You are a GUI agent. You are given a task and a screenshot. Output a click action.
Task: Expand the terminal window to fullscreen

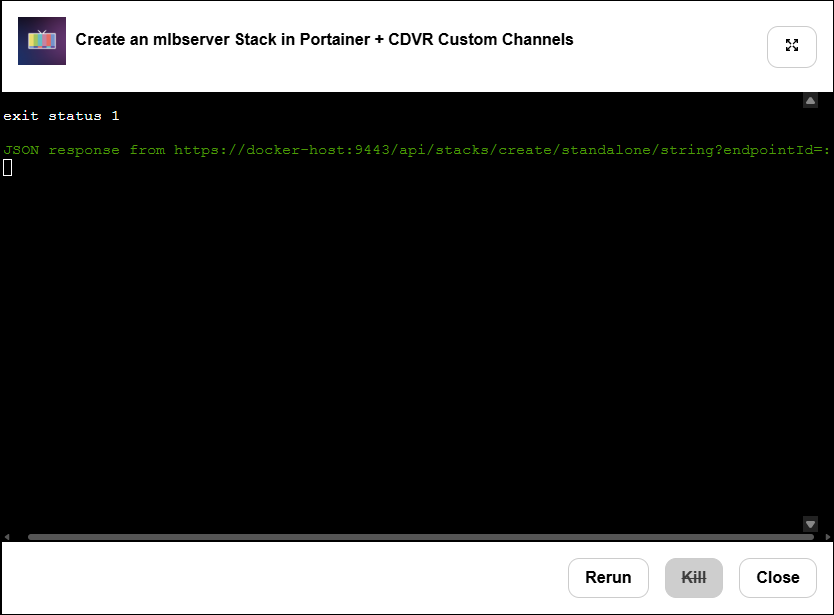tap(791, 46)
